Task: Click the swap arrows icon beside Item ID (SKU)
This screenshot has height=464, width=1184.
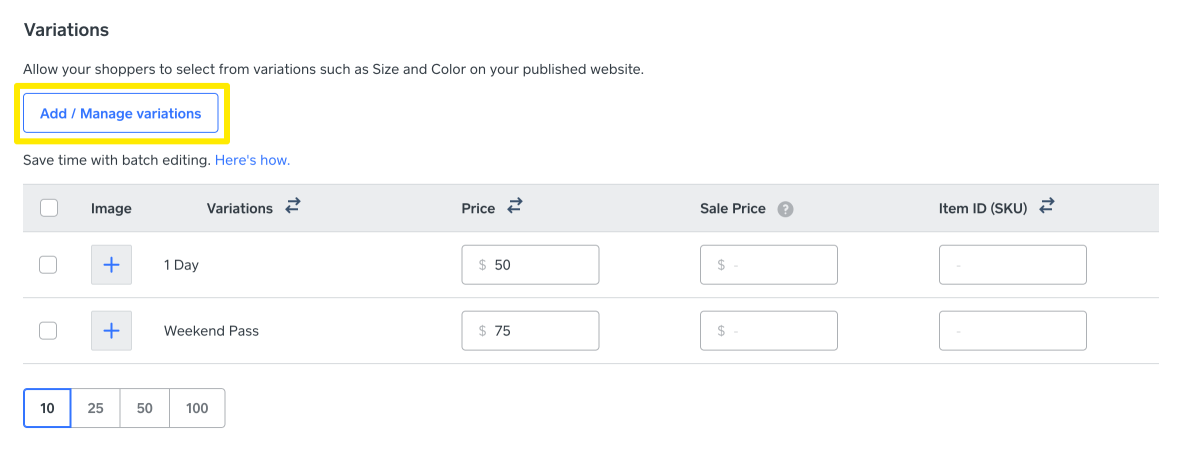Action: pyautogui.click(x=1047, y=207)
